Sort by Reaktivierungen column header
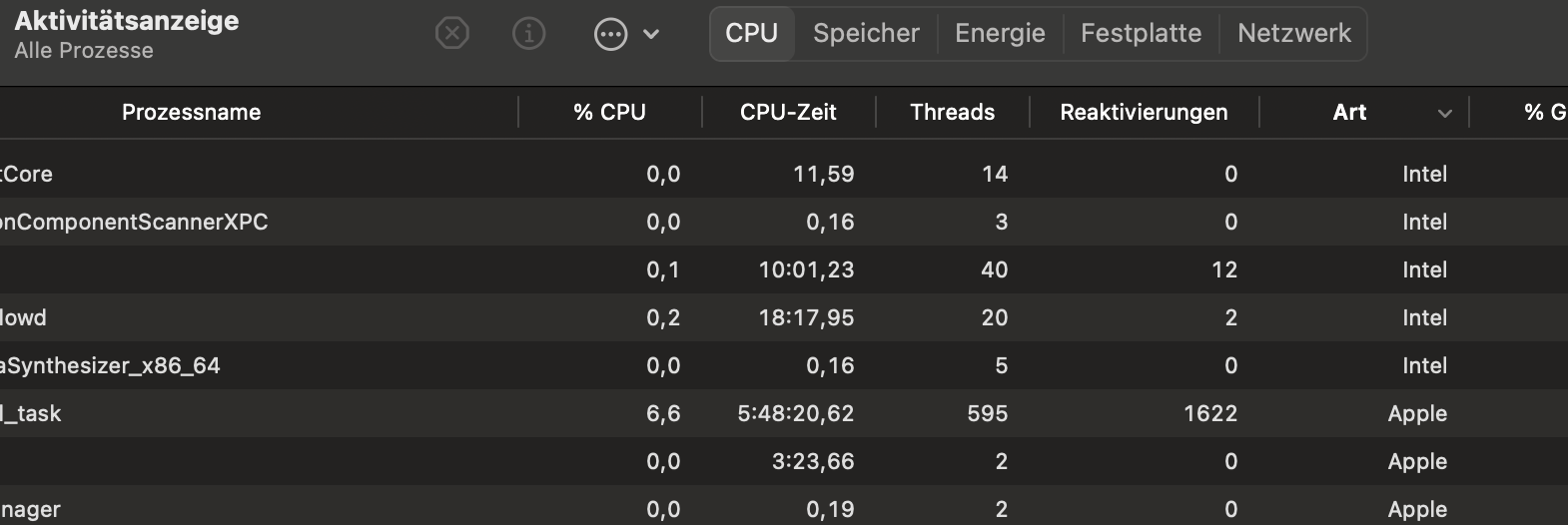 point(1144,113)
